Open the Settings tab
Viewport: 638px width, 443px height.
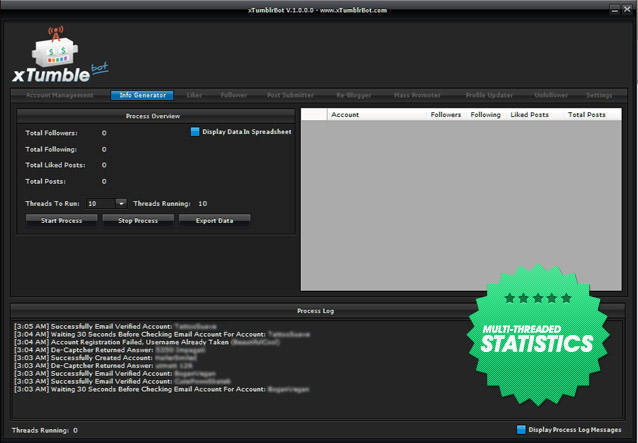599,95
